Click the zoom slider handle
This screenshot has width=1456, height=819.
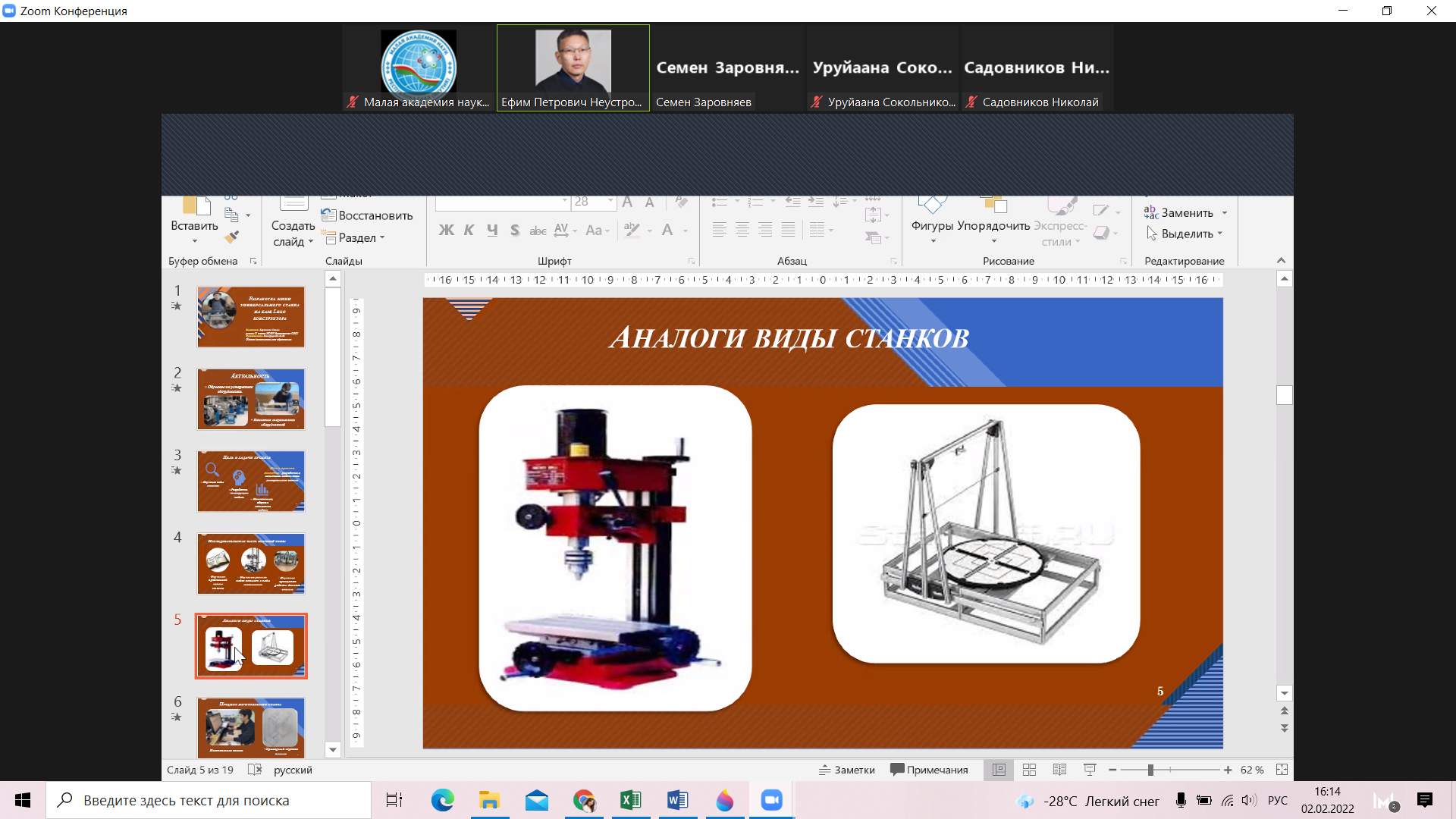1150,770
